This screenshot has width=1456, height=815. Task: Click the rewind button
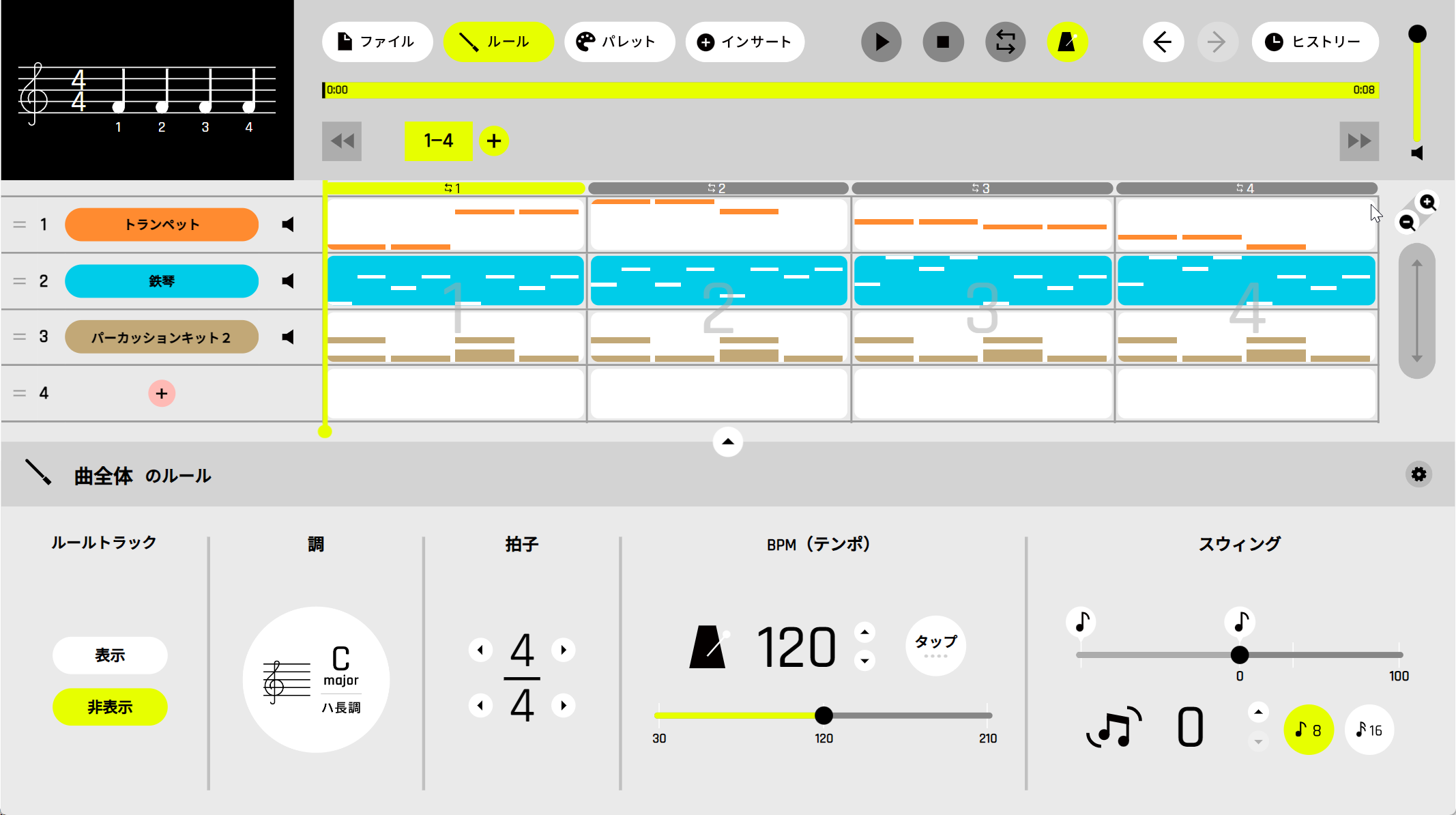pos(342,141)
